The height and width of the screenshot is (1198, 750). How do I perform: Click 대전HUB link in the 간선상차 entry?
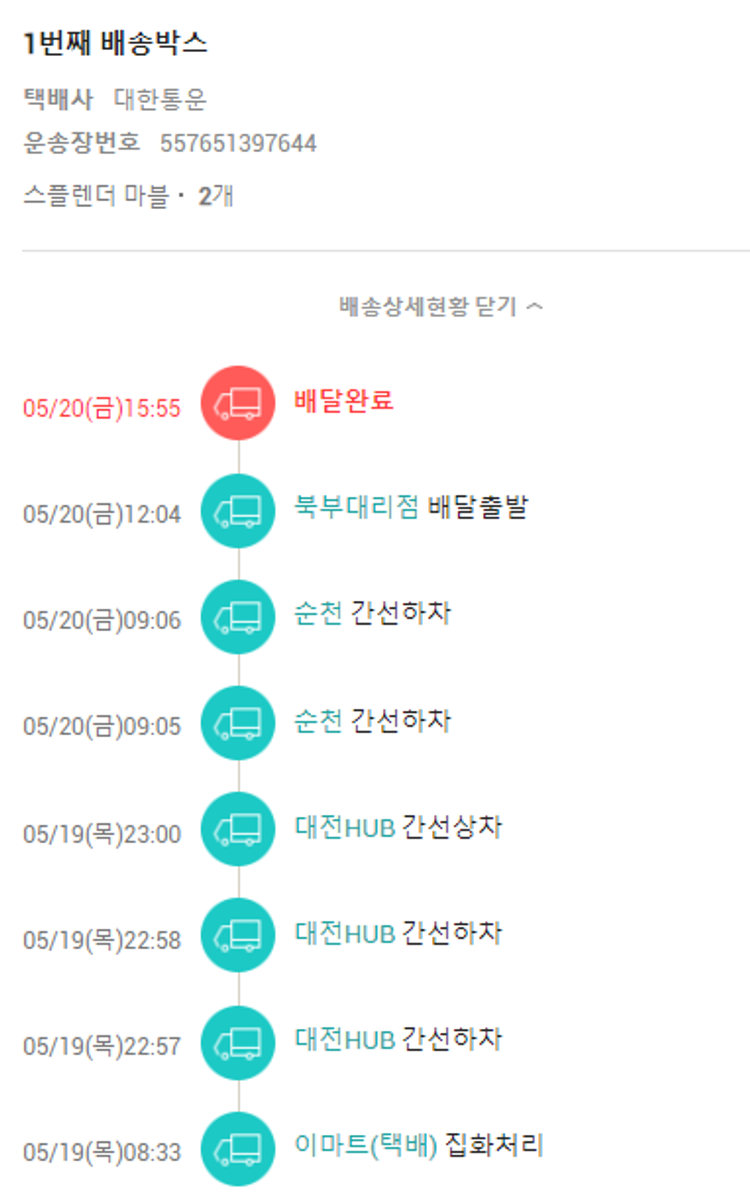344,827
